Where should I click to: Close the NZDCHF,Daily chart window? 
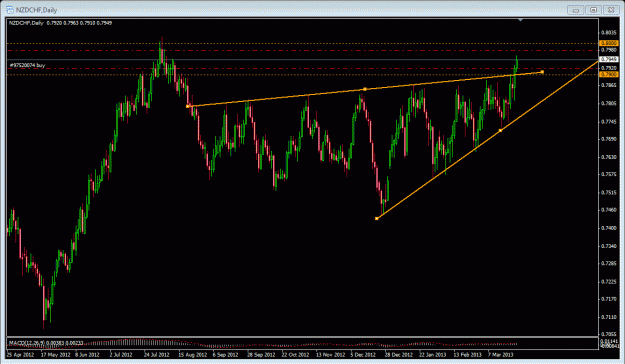611,10
